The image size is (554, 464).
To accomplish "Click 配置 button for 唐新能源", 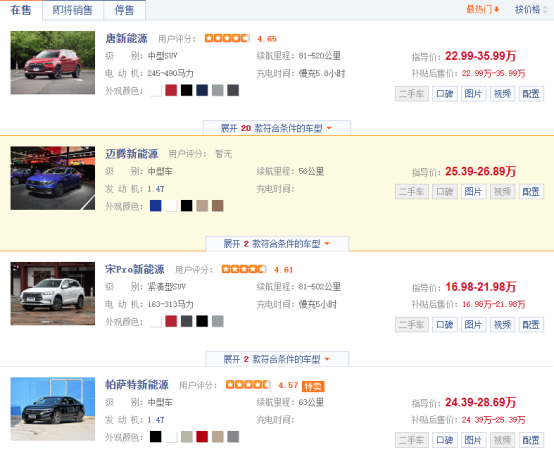I will coord(531,94).
